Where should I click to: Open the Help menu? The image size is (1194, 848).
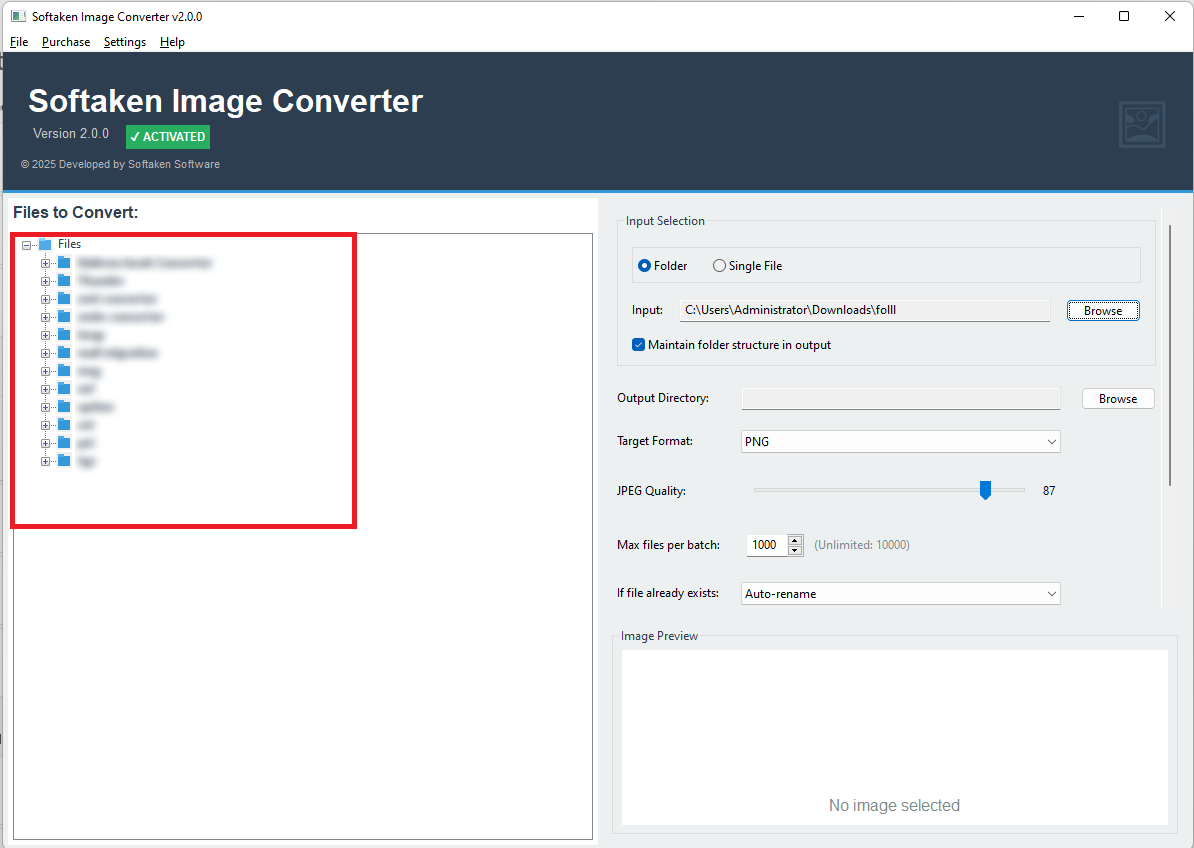(172, 42)
